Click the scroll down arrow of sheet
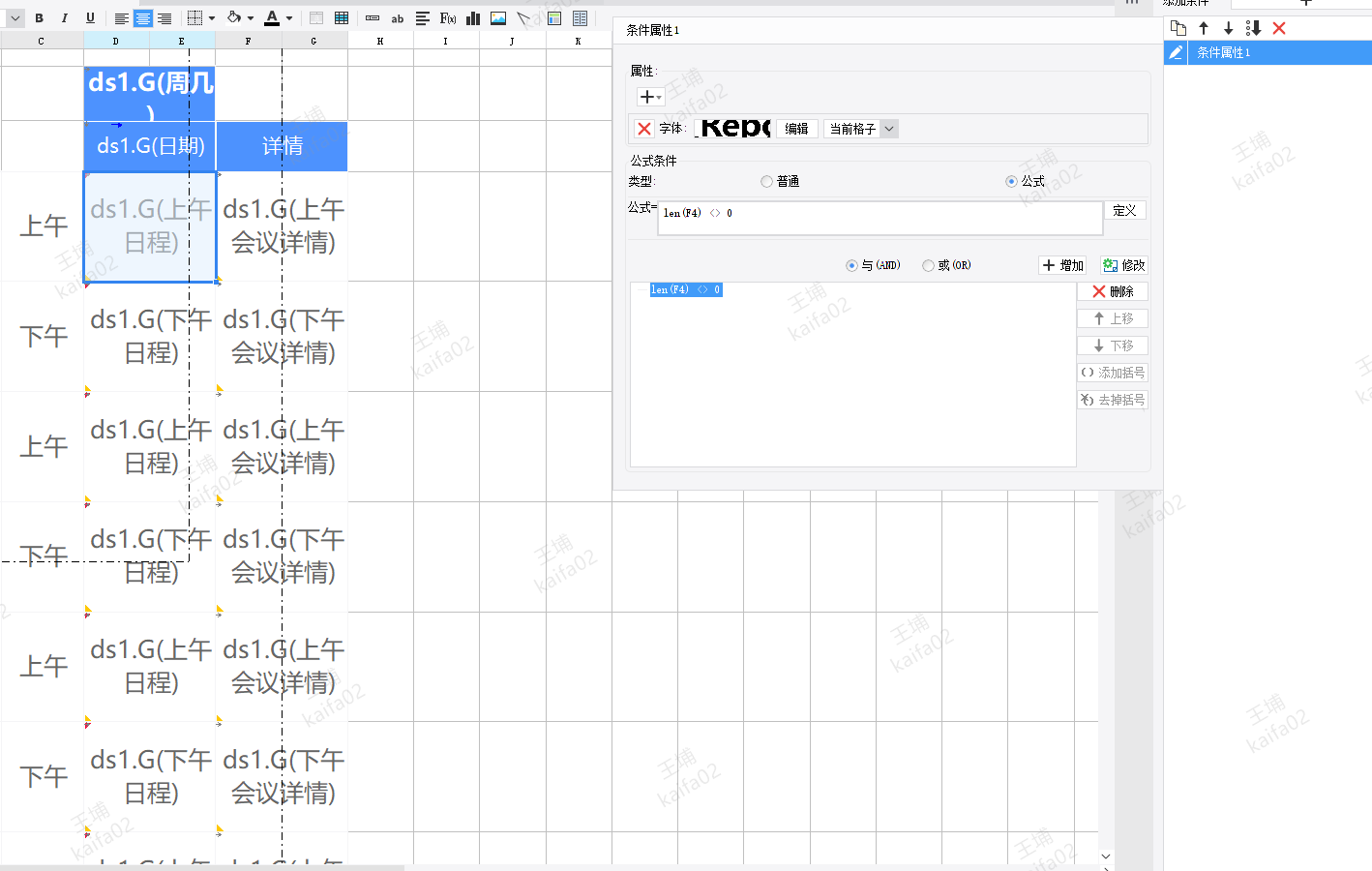The height and width of the screenshot is (871, 1372). [1106, 856]
